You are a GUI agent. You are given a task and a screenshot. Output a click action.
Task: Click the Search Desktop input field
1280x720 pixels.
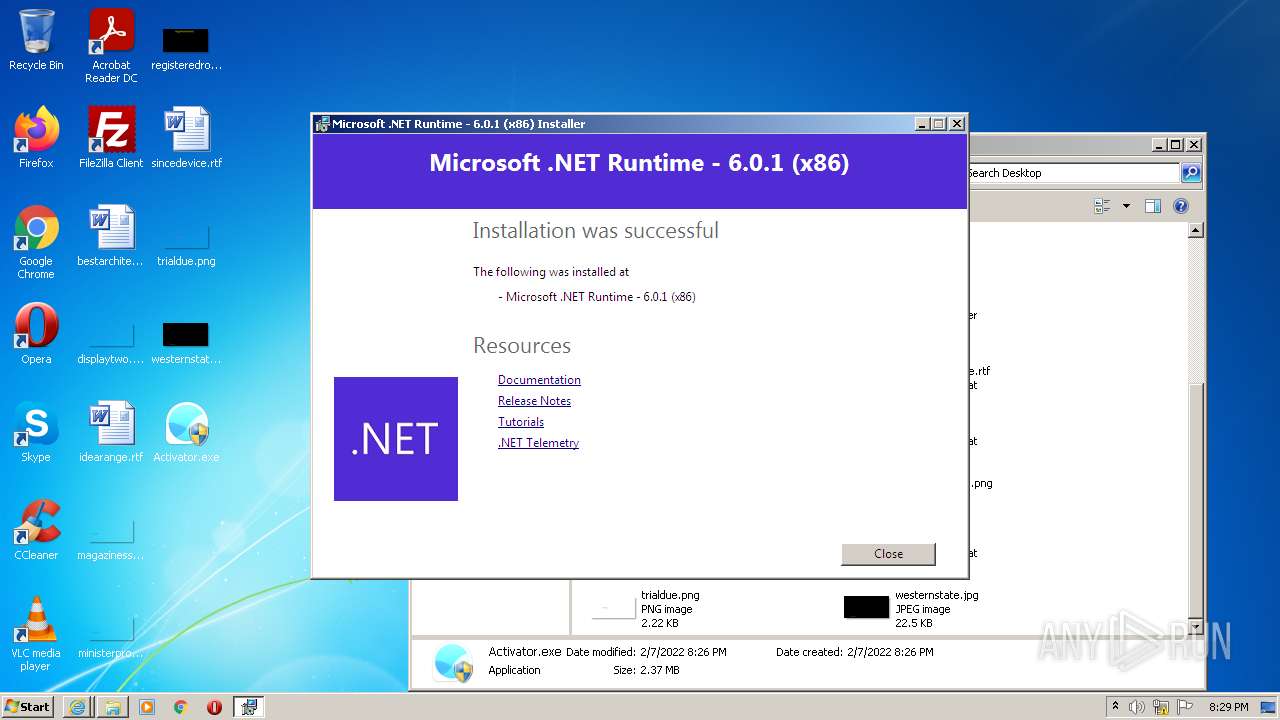[x=1072, y=173]
